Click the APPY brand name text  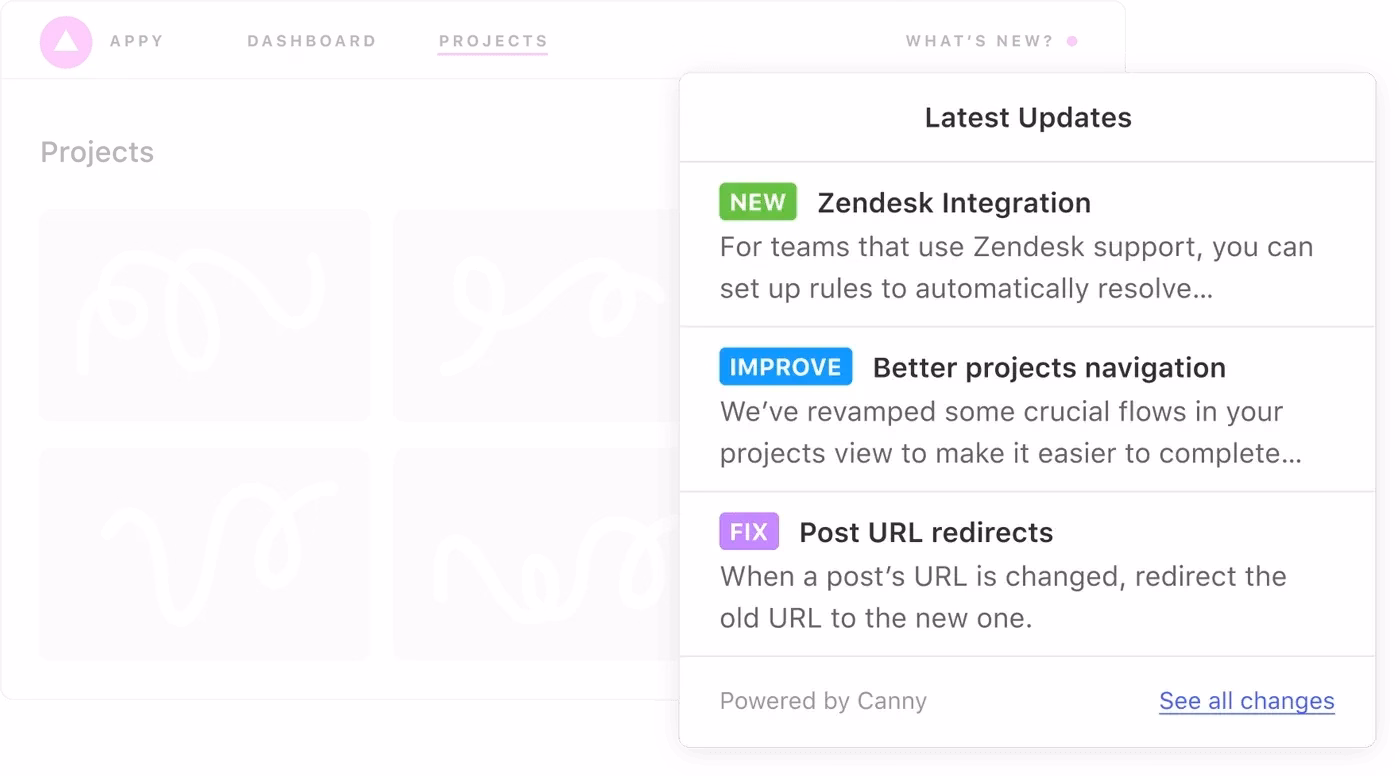137,42
